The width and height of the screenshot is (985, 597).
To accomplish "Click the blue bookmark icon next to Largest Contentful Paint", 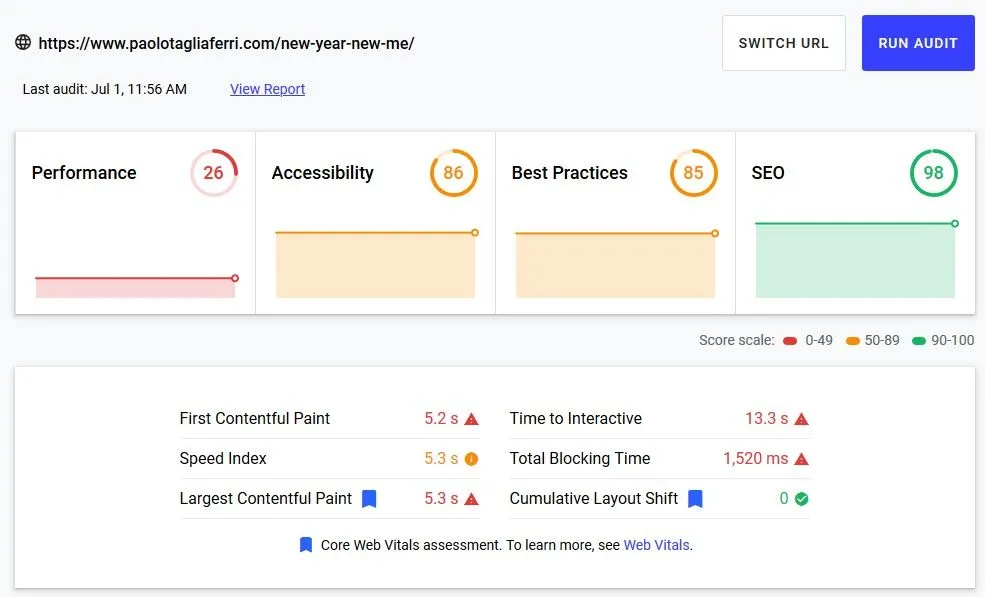I will (x=369, y=499).
